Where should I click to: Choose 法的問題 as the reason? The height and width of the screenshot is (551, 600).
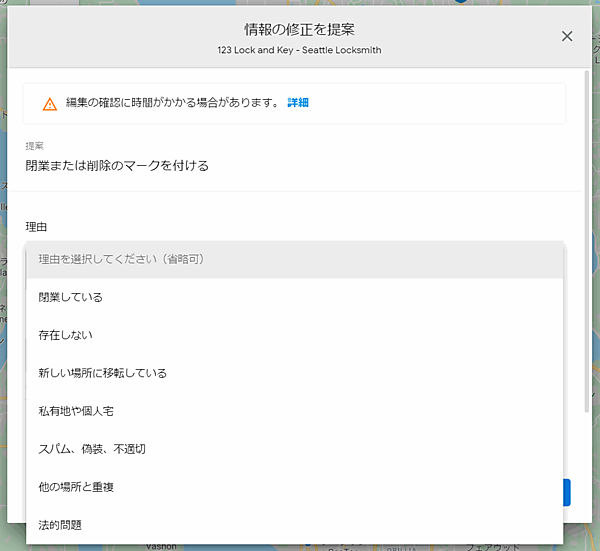[x=60, y=525]
